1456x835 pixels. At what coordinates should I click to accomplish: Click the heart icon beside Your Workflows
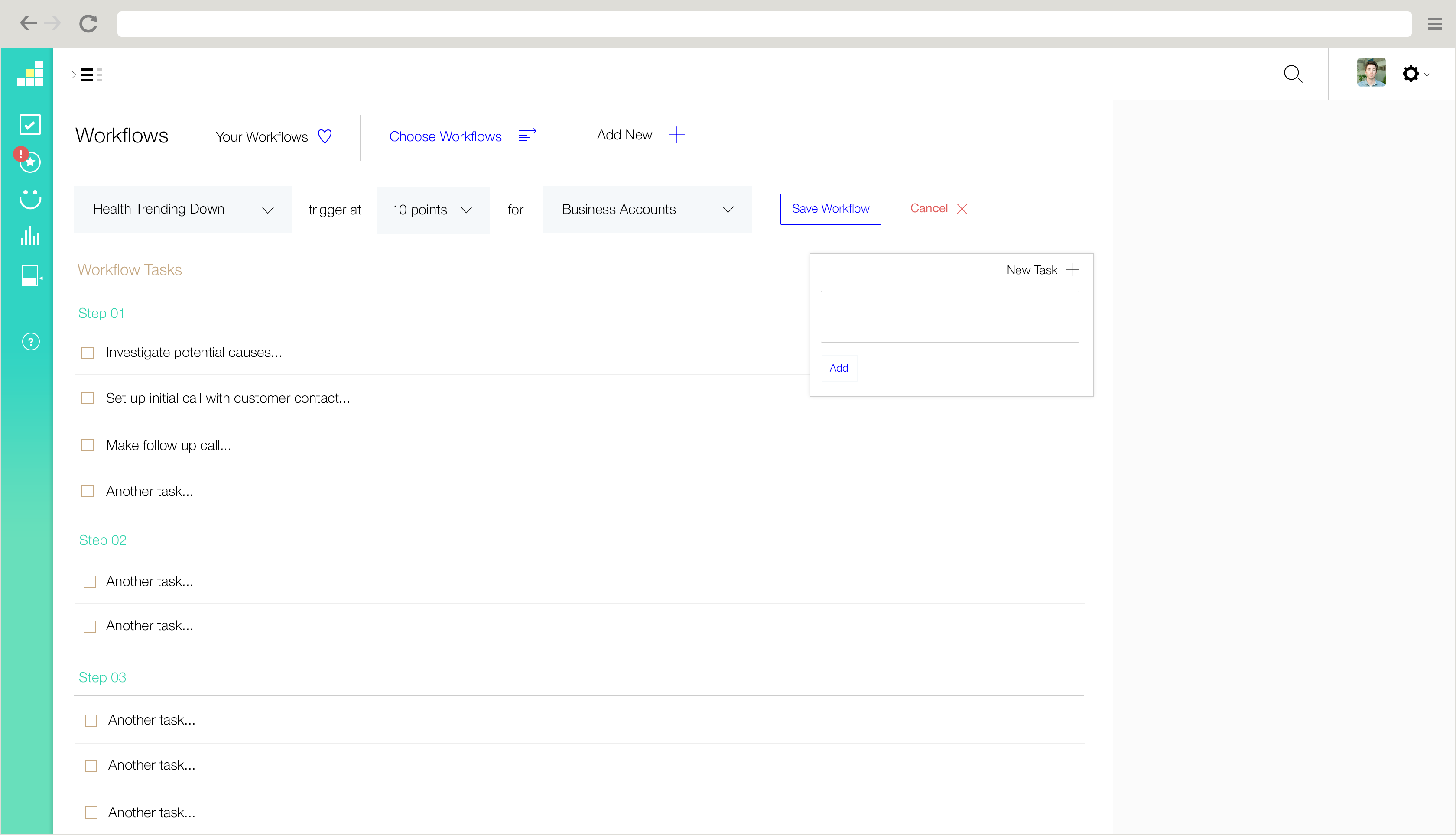(x=325, y=136)
